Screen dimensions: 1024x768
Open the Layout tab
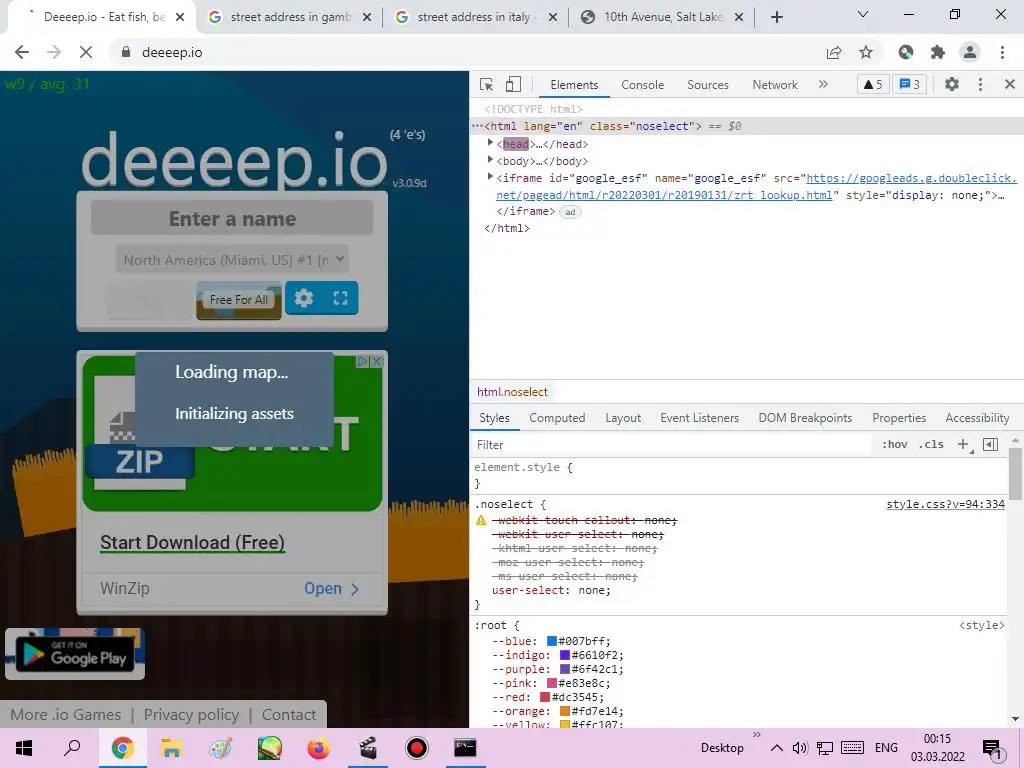pyautogui.click(x=623, y=418)
